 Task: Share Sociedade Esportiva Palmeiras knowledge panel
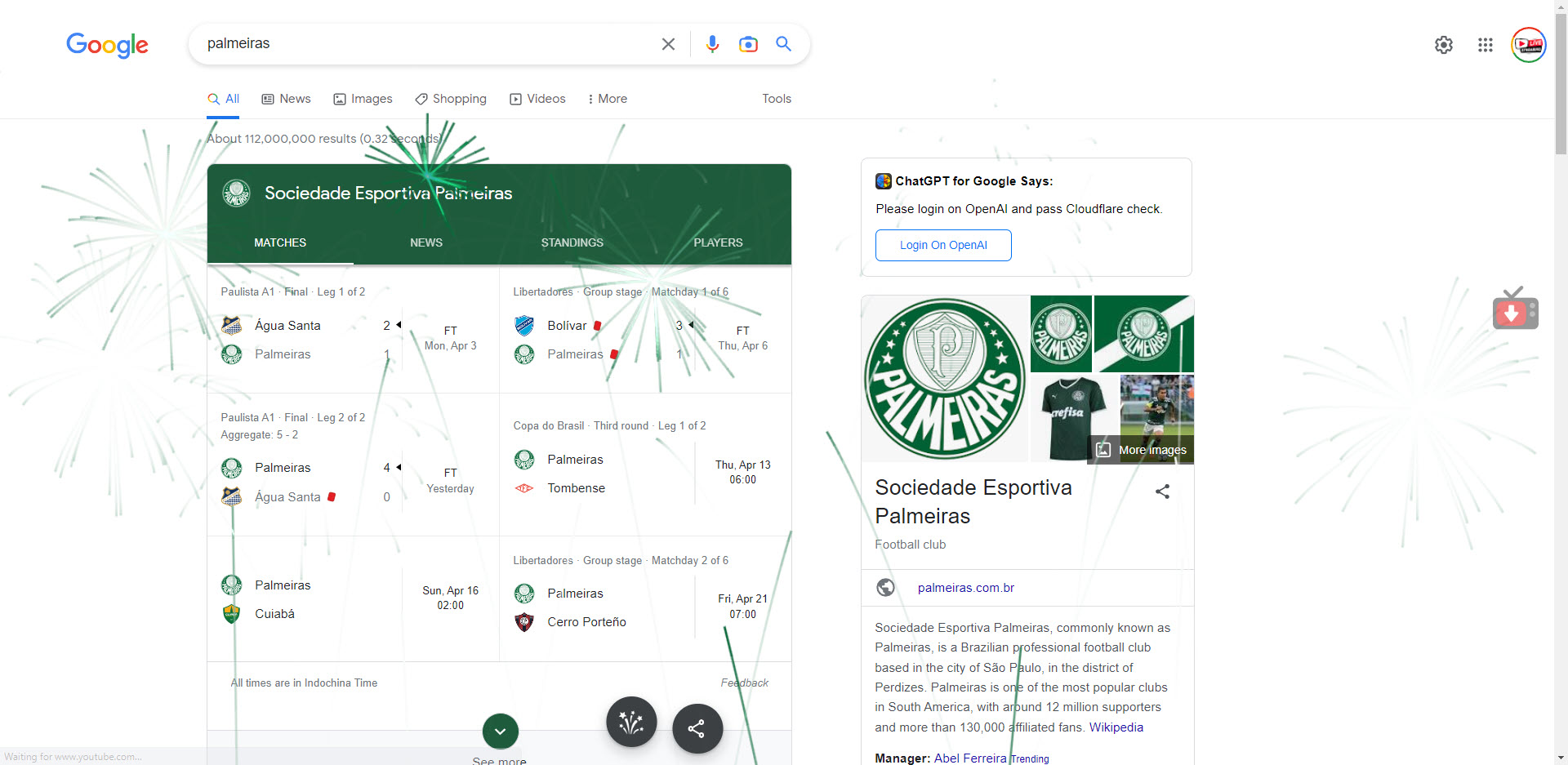coord(1162,491)
